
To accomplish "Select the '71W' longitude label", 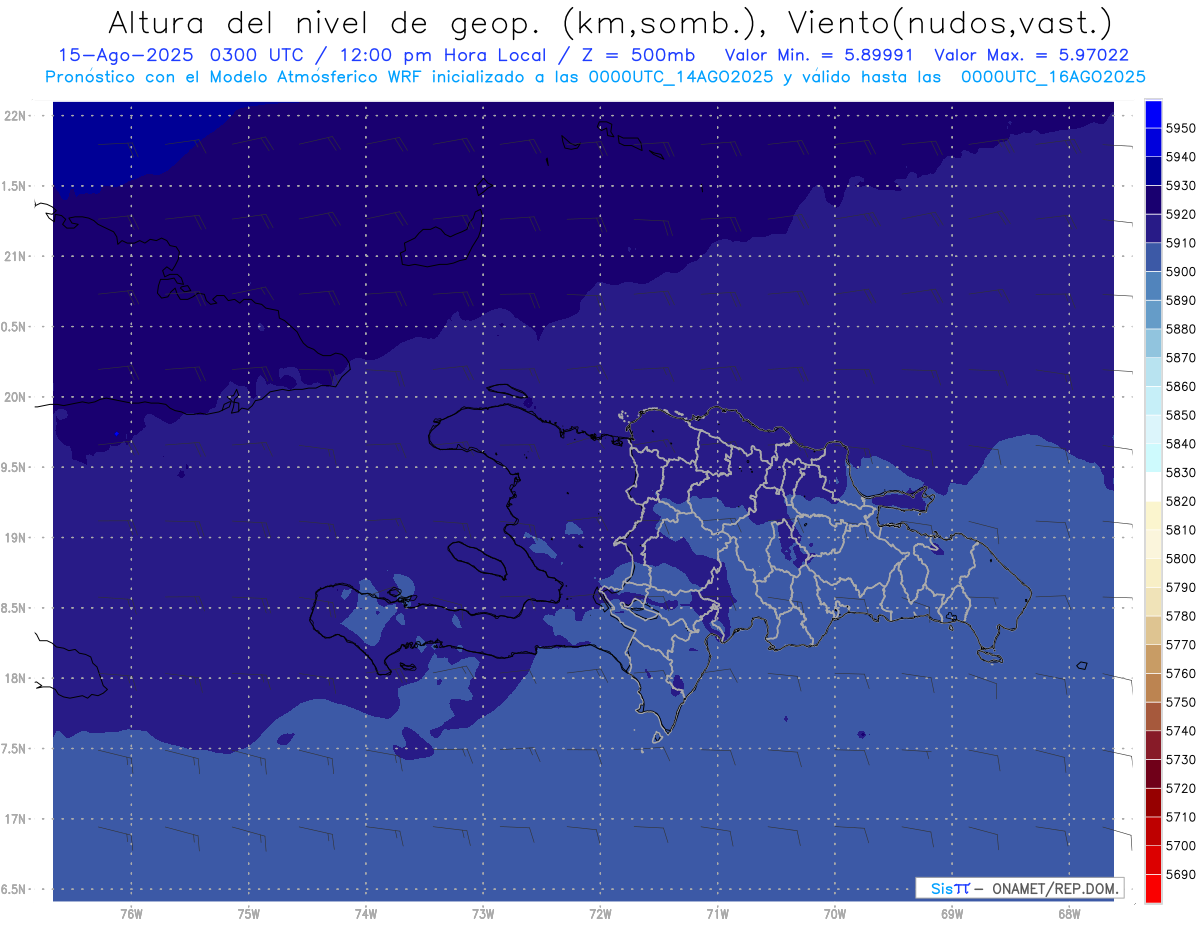I will tap(717, 914).
